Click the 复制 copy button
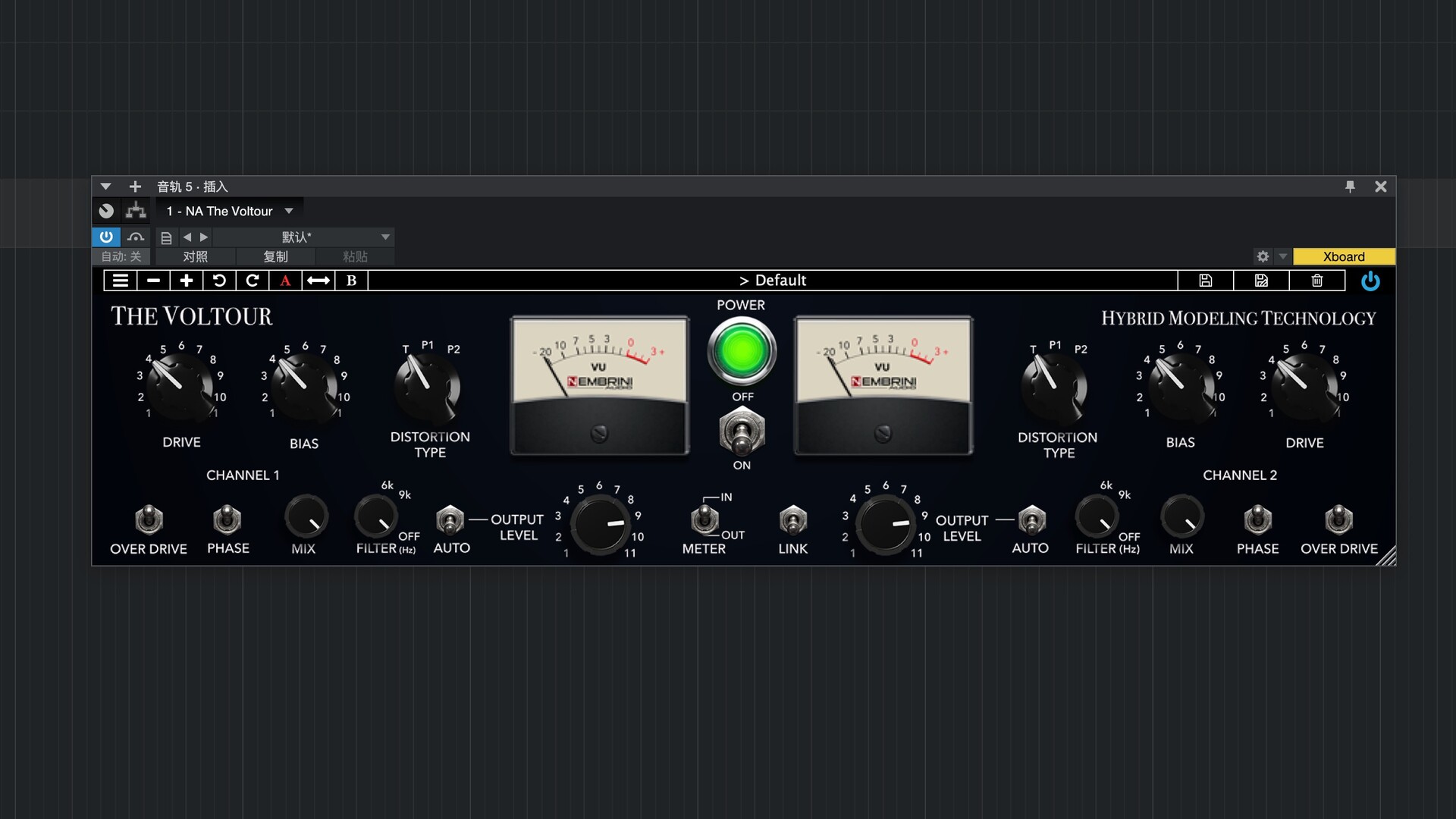 (x=275, y=256)
